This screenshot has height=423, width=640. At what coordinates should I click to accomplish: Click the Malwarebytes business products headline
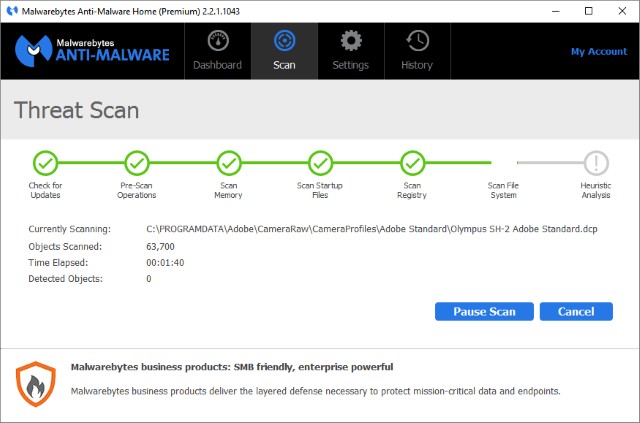tap(232, 367)
